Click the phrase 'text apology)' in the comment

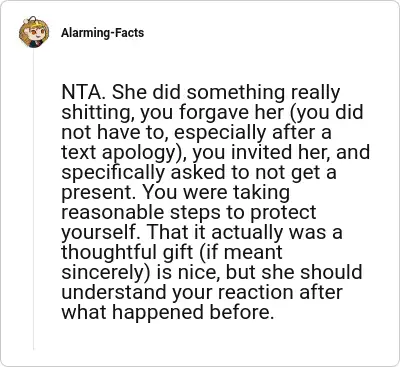[x=124, y=153]
